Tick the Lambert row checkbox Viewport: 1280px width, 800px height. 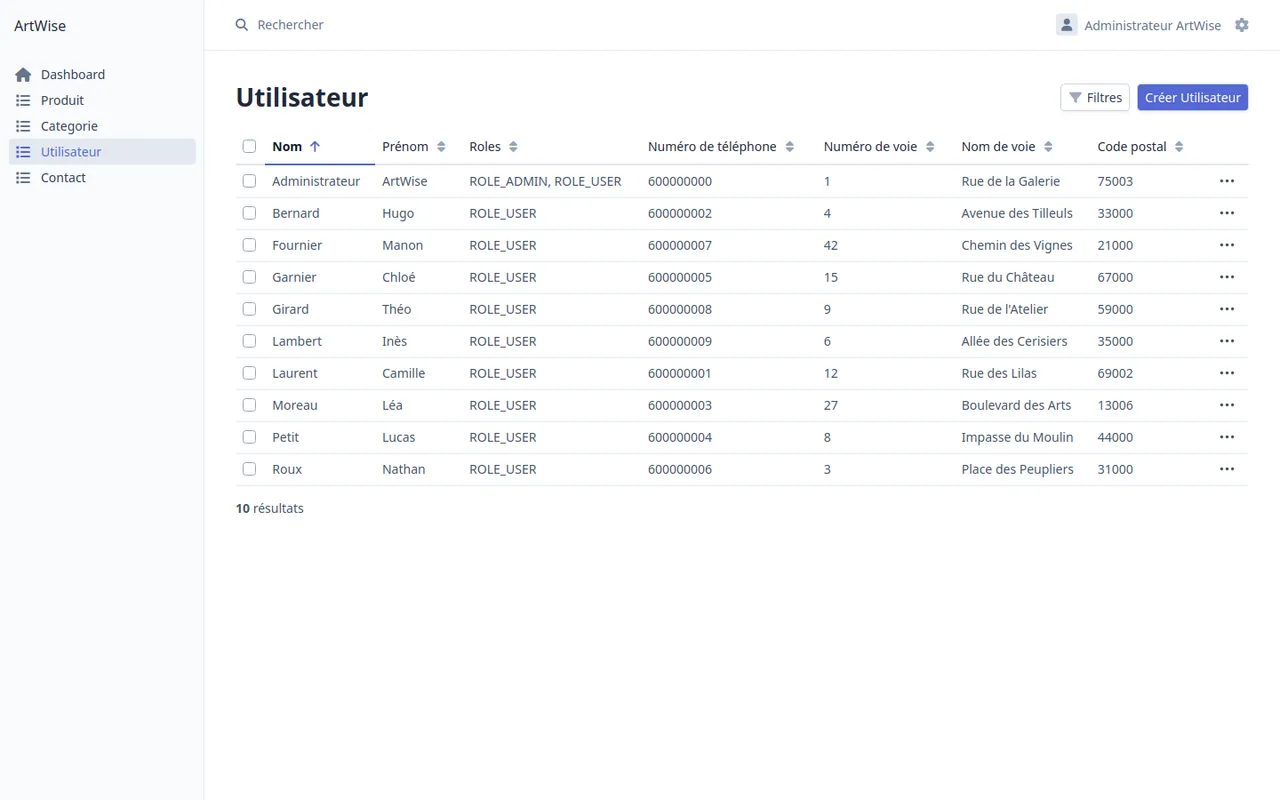[249, 342]
